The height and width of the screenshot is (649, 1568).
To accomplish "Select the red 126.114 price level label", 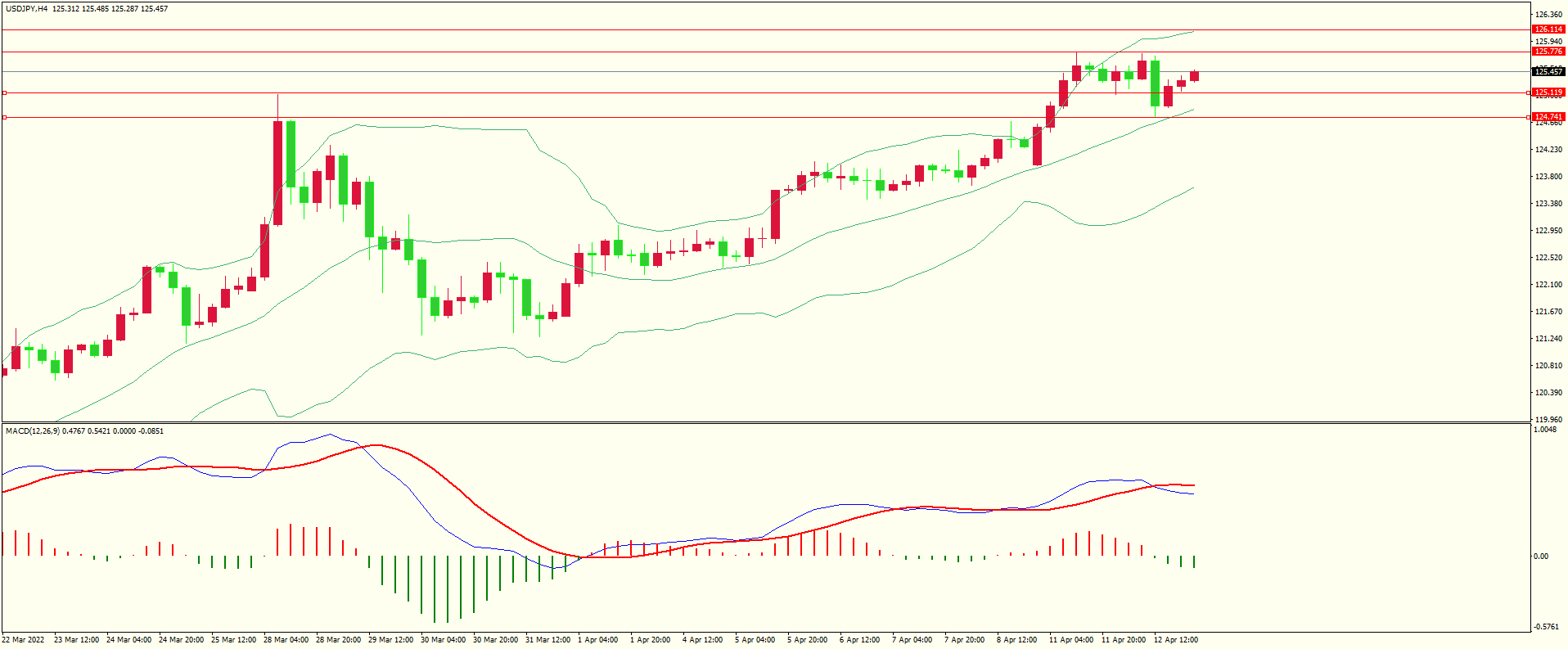I will (x=1548, y=29).
